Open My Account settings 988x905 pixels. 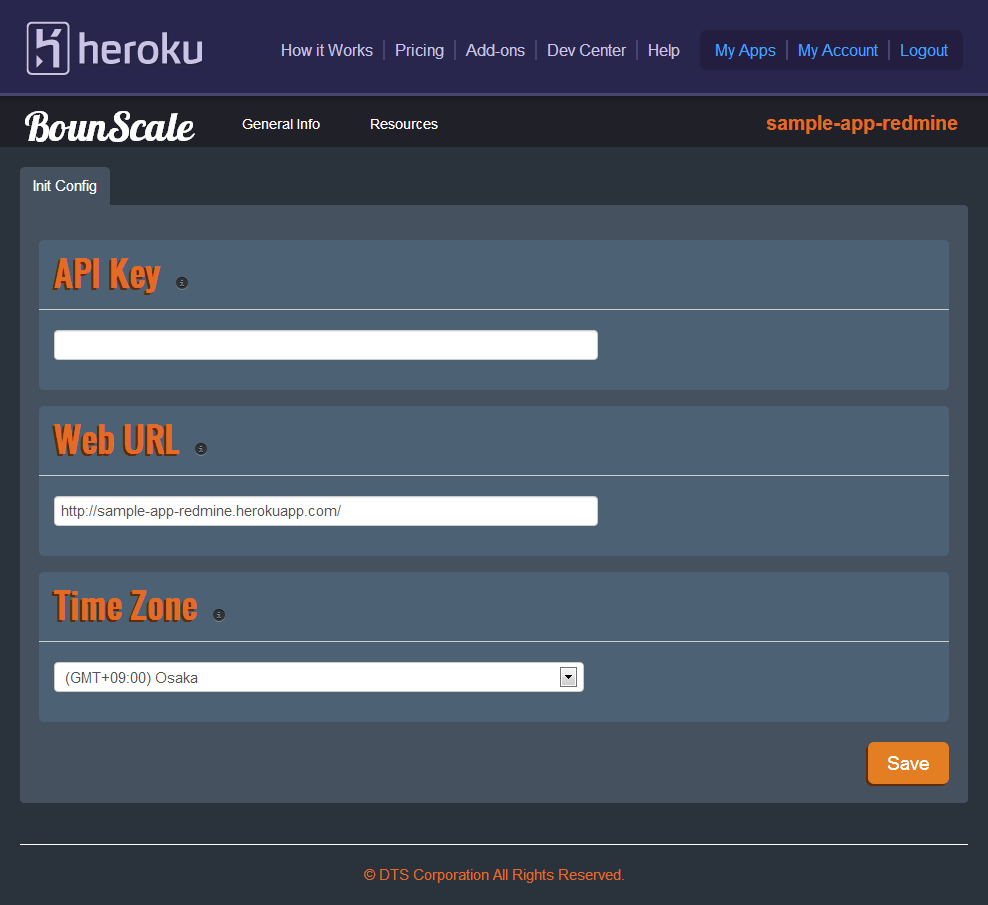pos(837,50)
